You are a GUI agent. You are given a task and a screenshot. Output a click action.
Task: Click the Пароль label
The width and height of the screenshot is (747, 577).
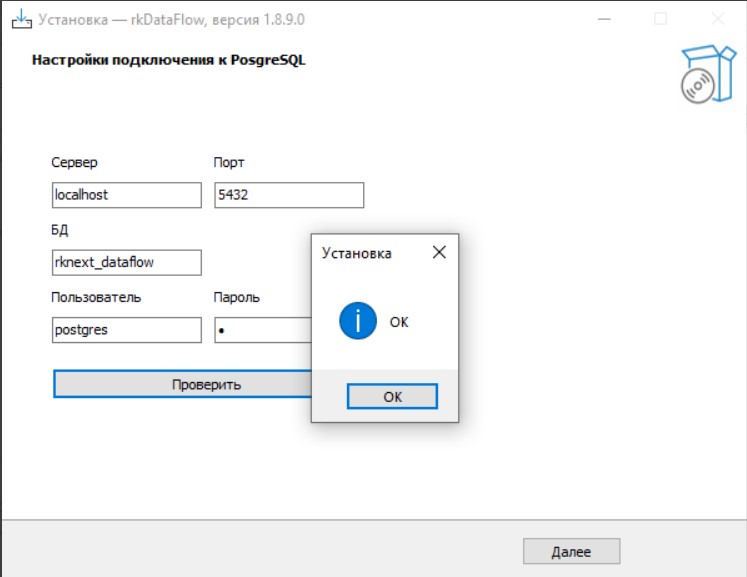[x=237, y=297]
